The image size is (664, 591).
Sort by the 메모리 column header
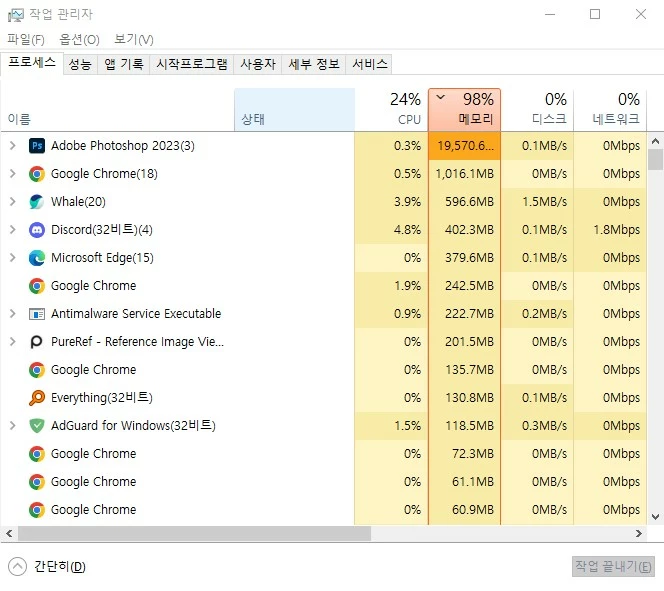[x=465, y=110]
